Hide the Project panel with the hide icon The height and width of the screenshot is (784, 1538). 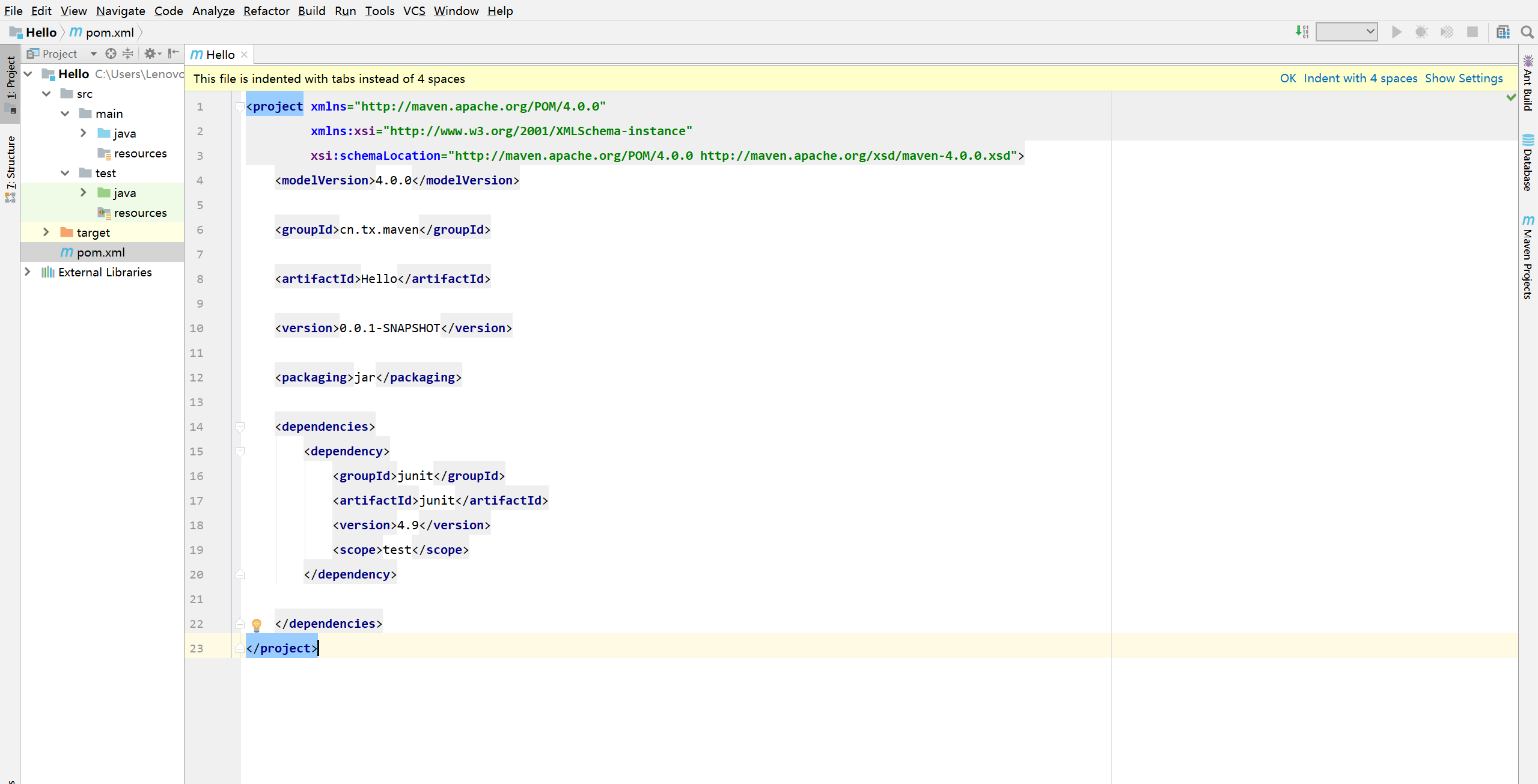[x=173, y=53]
